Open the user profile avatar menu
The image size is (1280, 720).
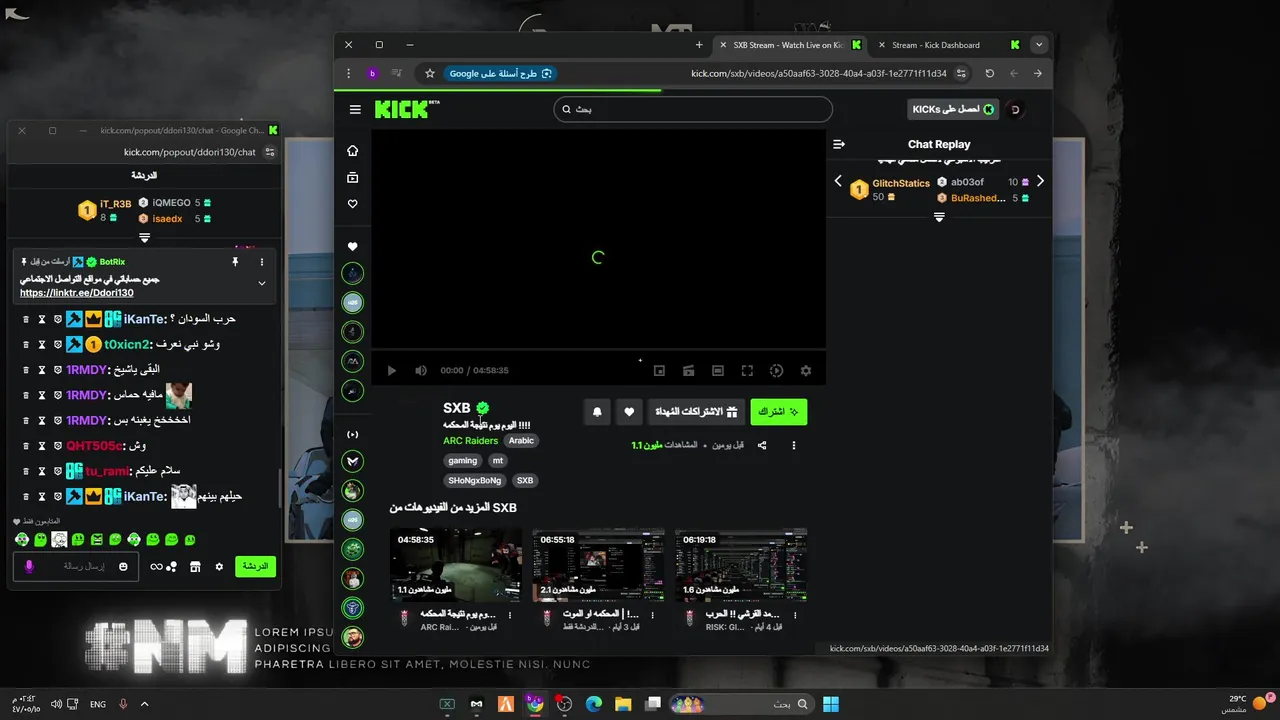[x=1015, y=109]
